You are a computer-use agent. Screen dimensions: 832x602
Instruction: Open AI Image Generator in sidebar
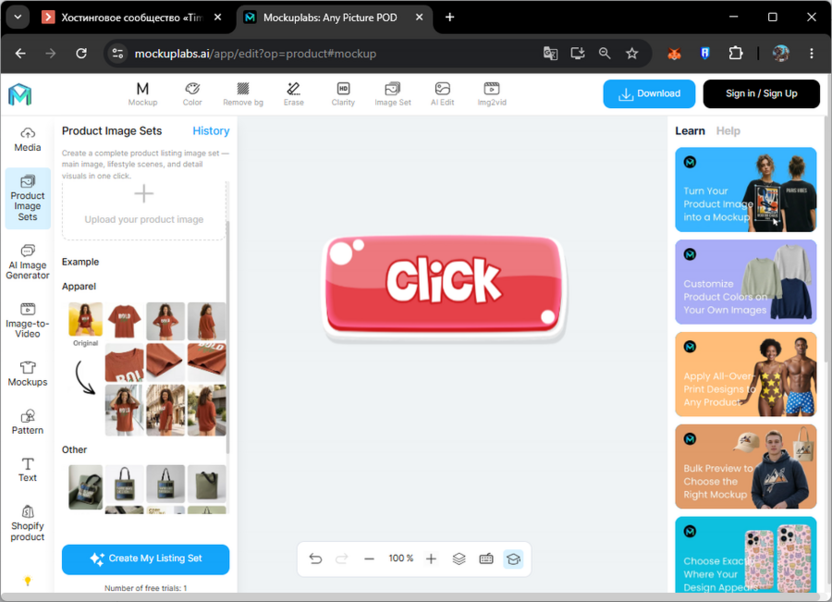click(x=28, y=262)
